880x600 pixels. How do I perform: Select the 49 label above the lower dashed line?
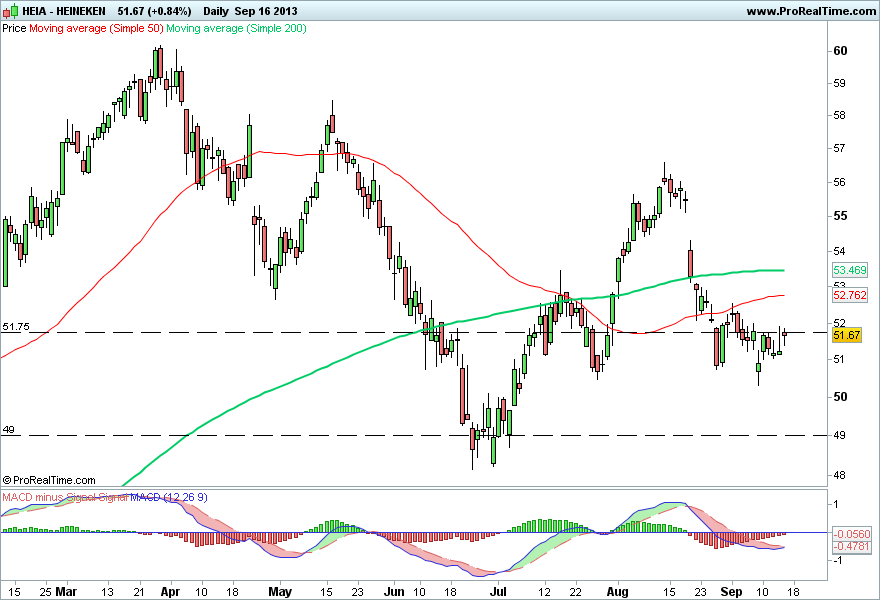pos(8,430)
